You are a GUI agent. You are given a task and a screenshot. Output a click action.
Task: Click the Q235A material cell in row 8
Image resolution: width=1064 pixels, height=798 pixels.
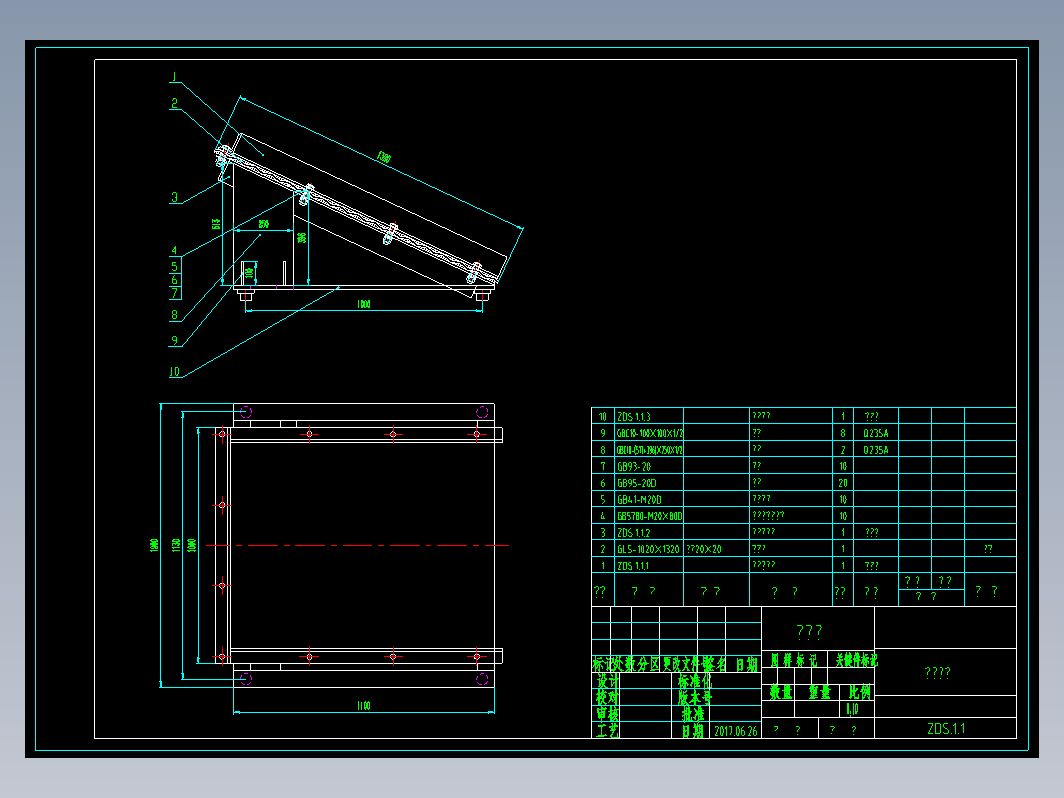(876, 450)
